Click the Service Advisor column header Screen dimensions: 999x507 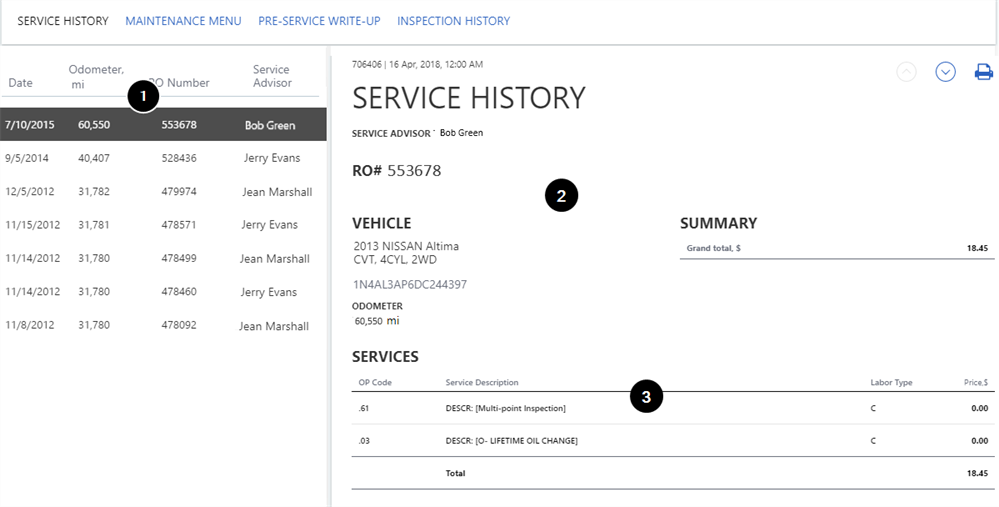tap(270, 76)
